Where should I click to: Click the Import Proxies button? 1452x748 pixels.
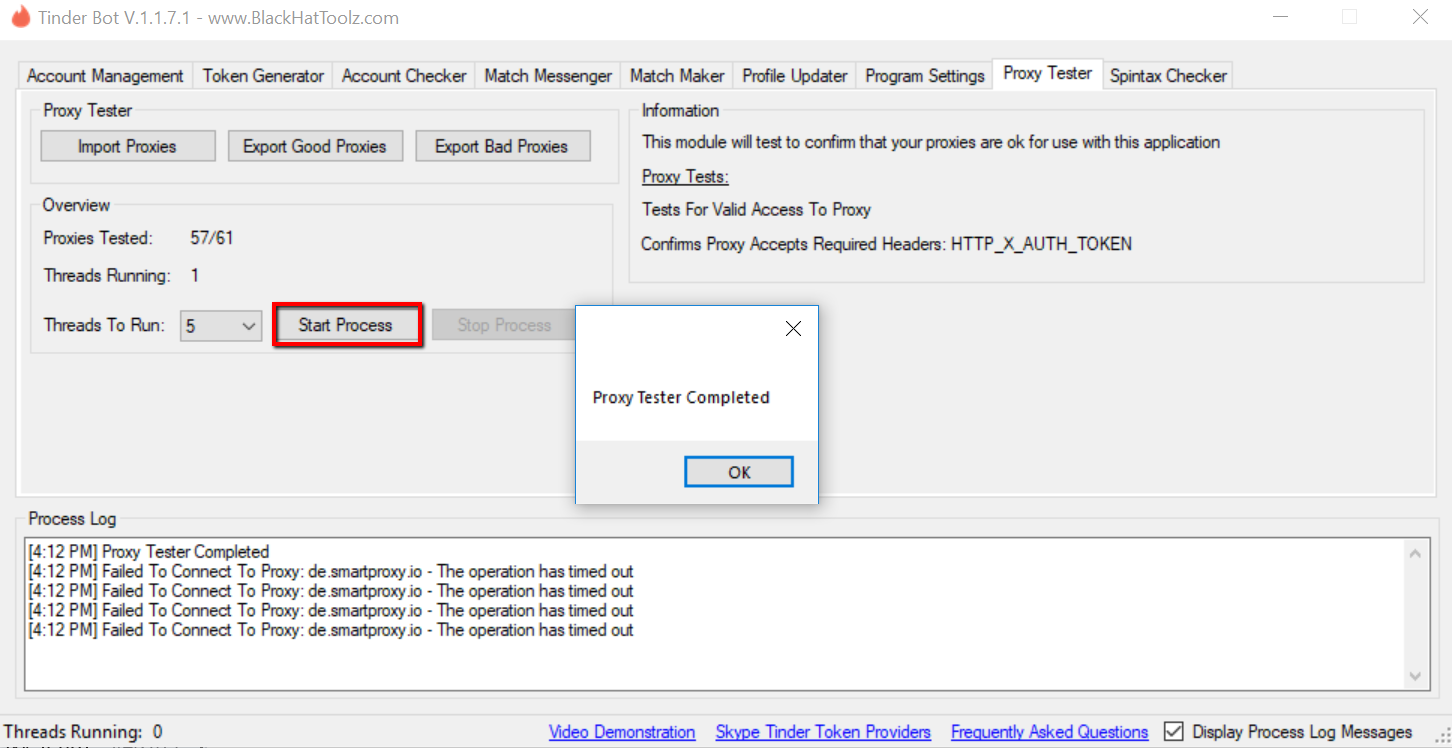click(127, 146)
